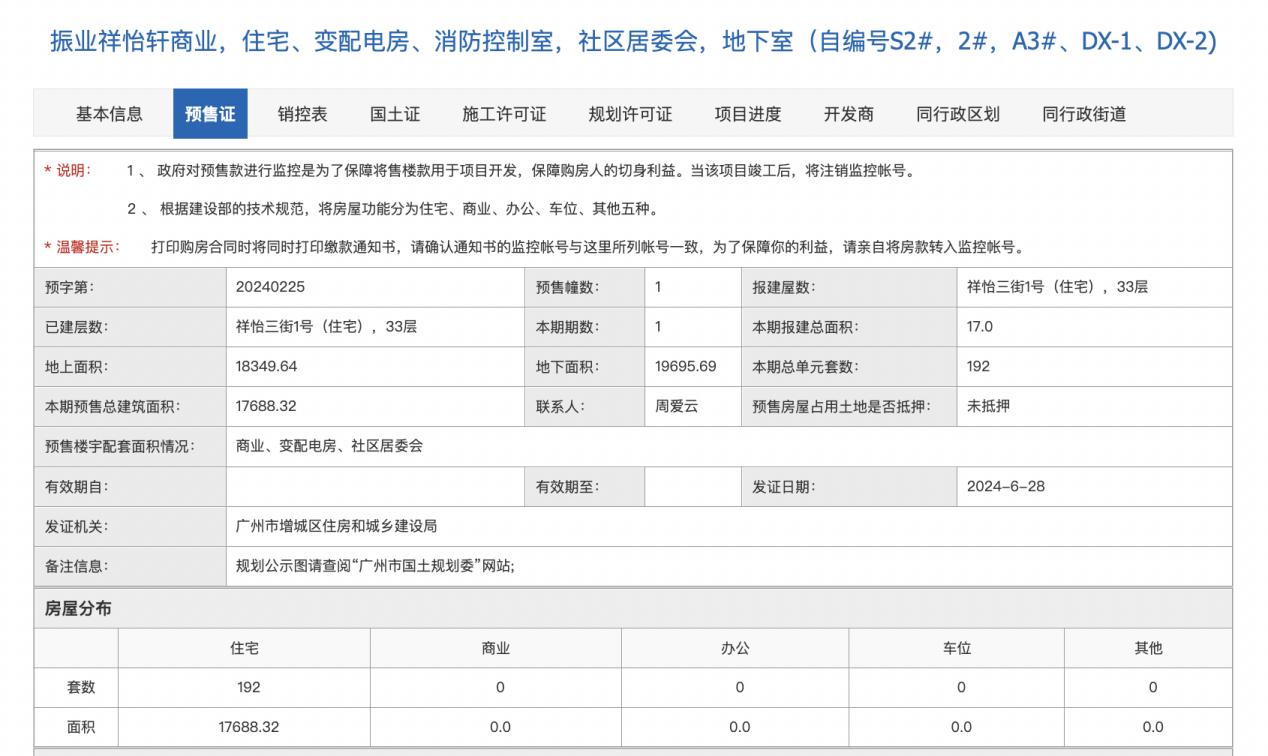
Task: Click the 说明 label
Action: tap(67, 170)
